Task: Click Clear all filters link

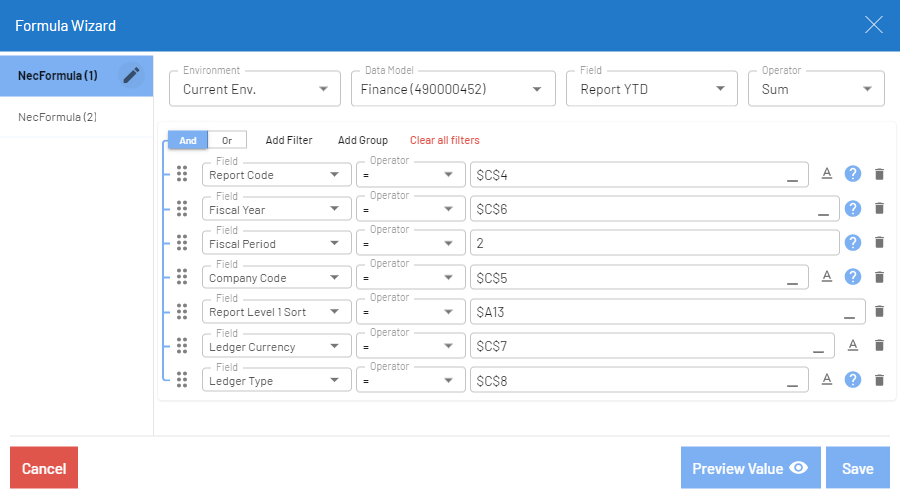Action: point(444,140)
